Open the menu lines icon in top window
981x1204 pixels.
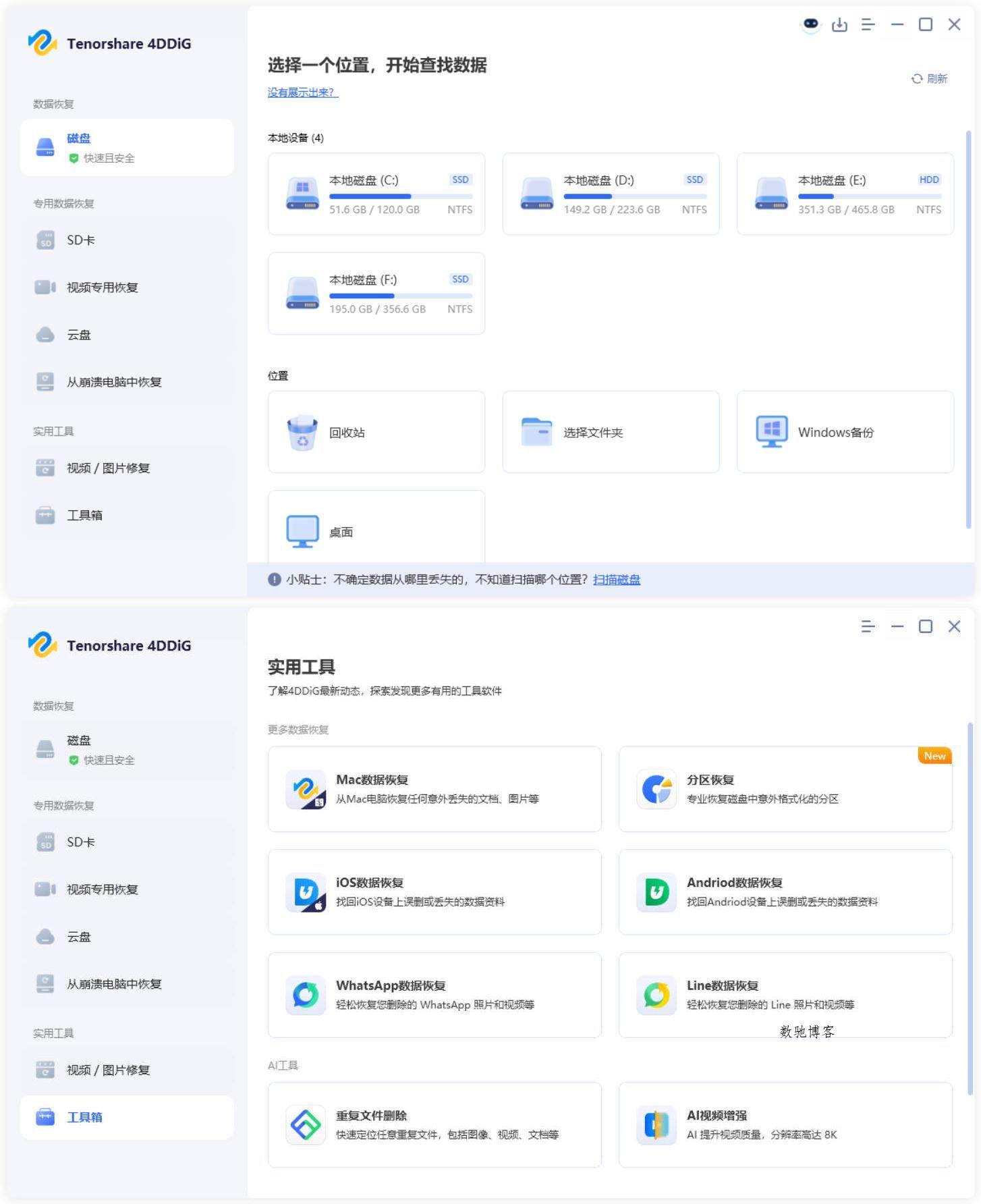[868, 25]
